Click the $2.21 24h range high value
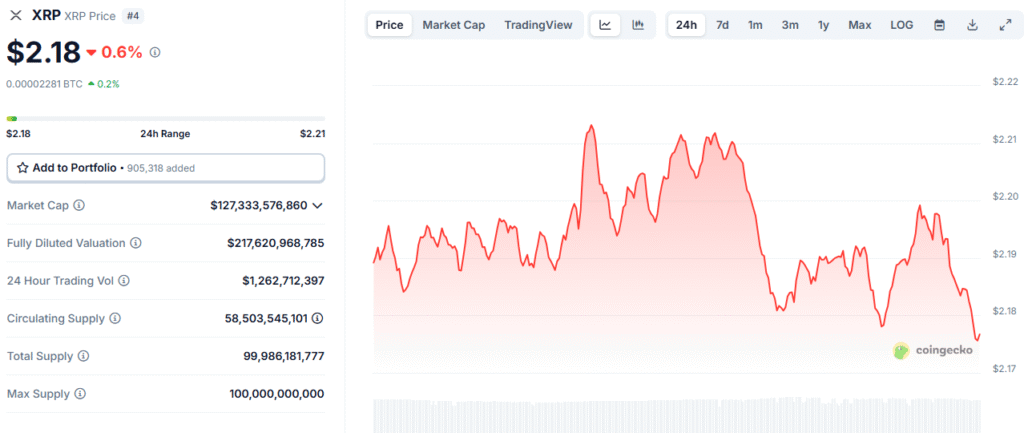 click(312, 134)
